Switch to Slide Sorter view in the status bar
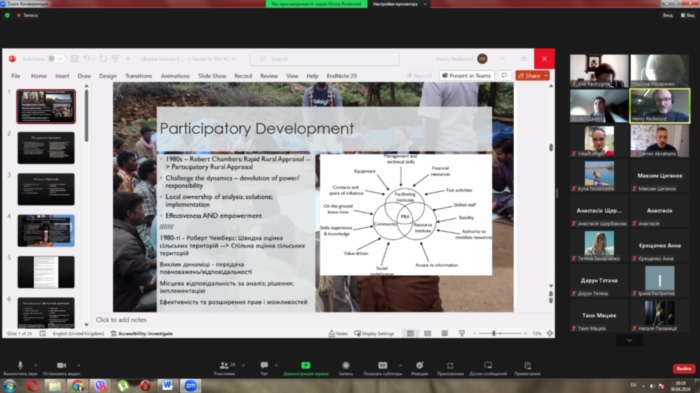Screen dimensions: 700x393 (427, 333)
